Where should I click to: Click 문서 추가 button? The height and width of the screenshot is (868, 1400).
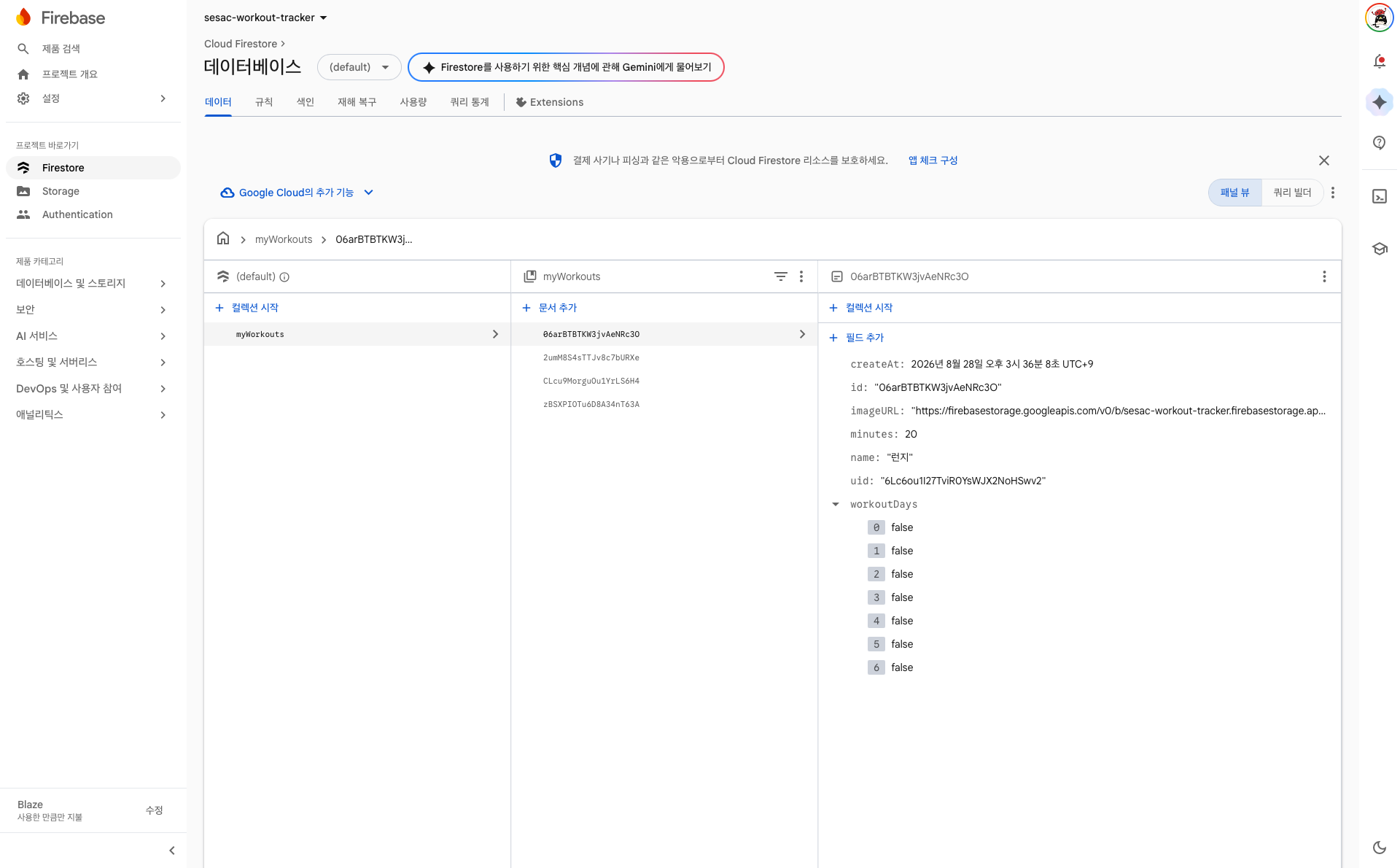pos(550,308)
